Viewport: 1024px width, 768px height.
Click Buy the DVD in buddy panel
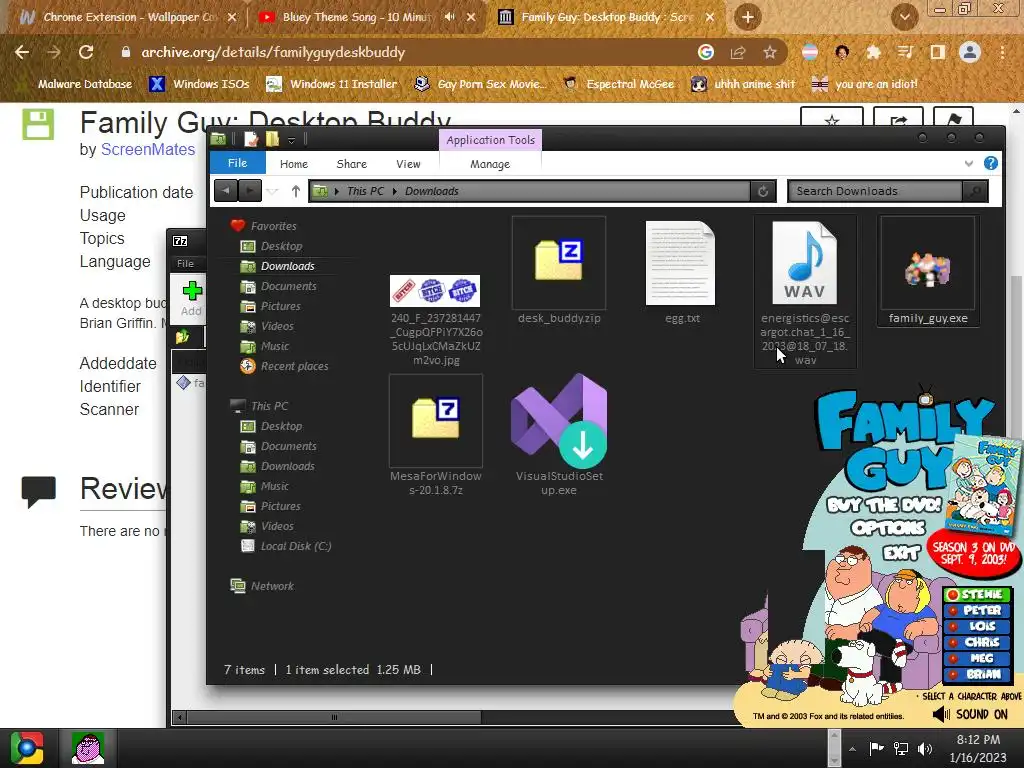point(884,505)
